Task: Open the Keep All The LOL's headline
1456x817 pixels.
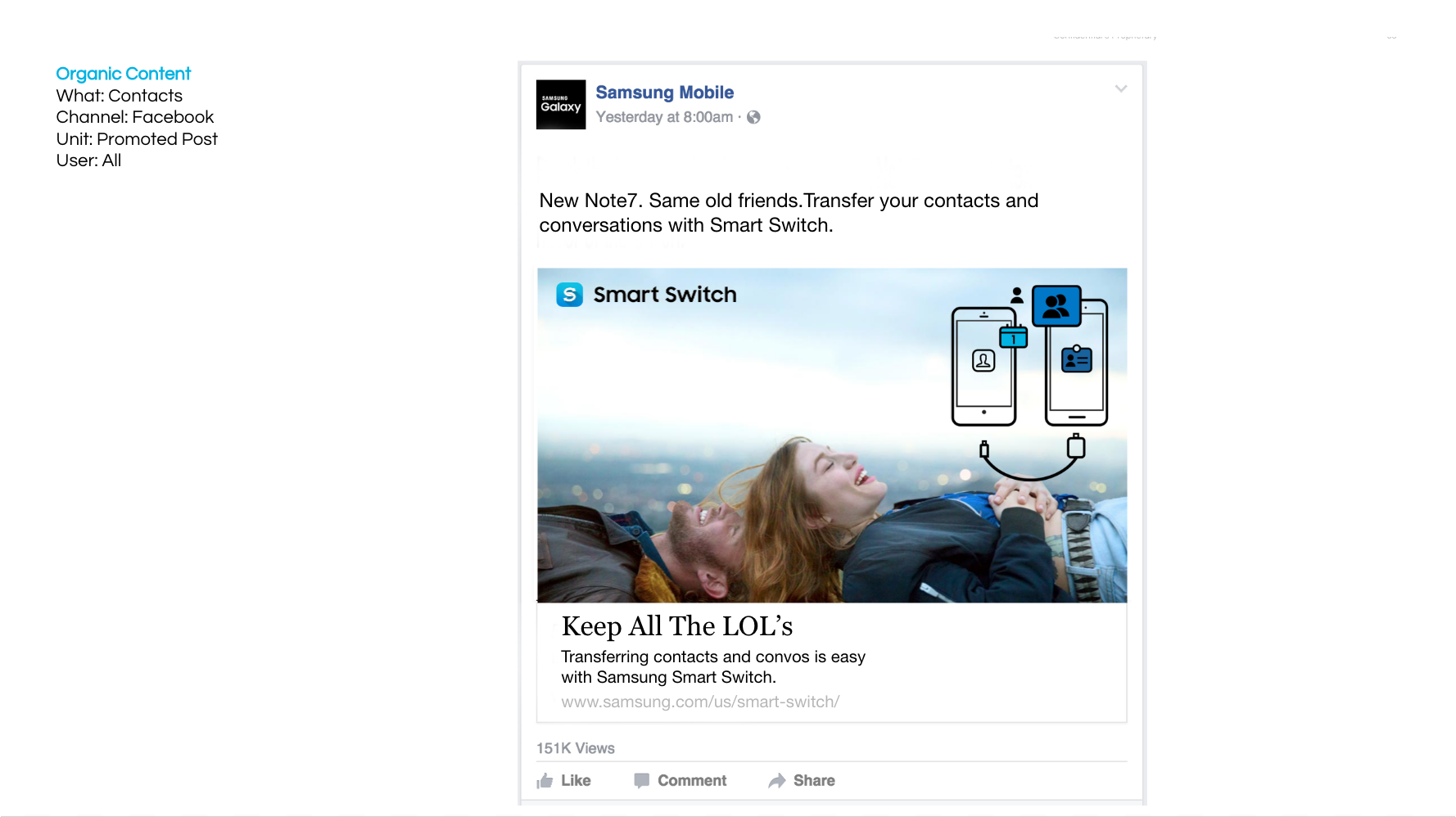Action: click(676, 625)
